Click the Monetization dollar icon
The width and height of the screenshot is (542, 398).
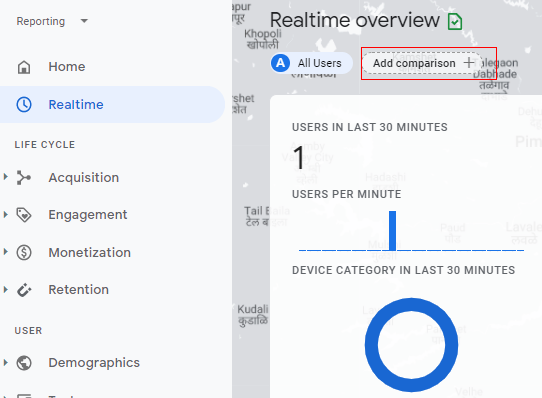click(24, 252)
